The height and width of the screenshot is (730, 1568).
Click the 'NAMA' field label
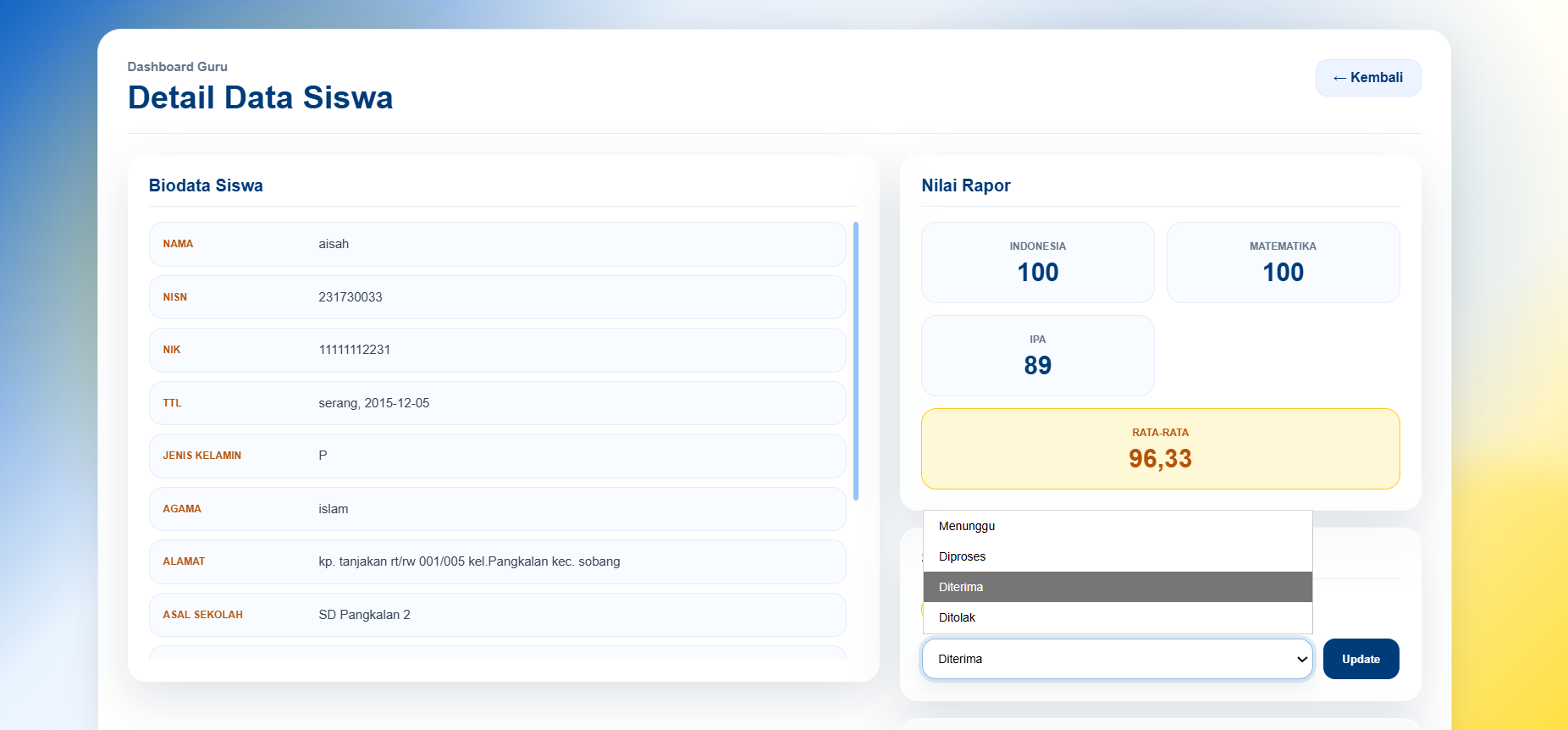(x=178, y=244)
